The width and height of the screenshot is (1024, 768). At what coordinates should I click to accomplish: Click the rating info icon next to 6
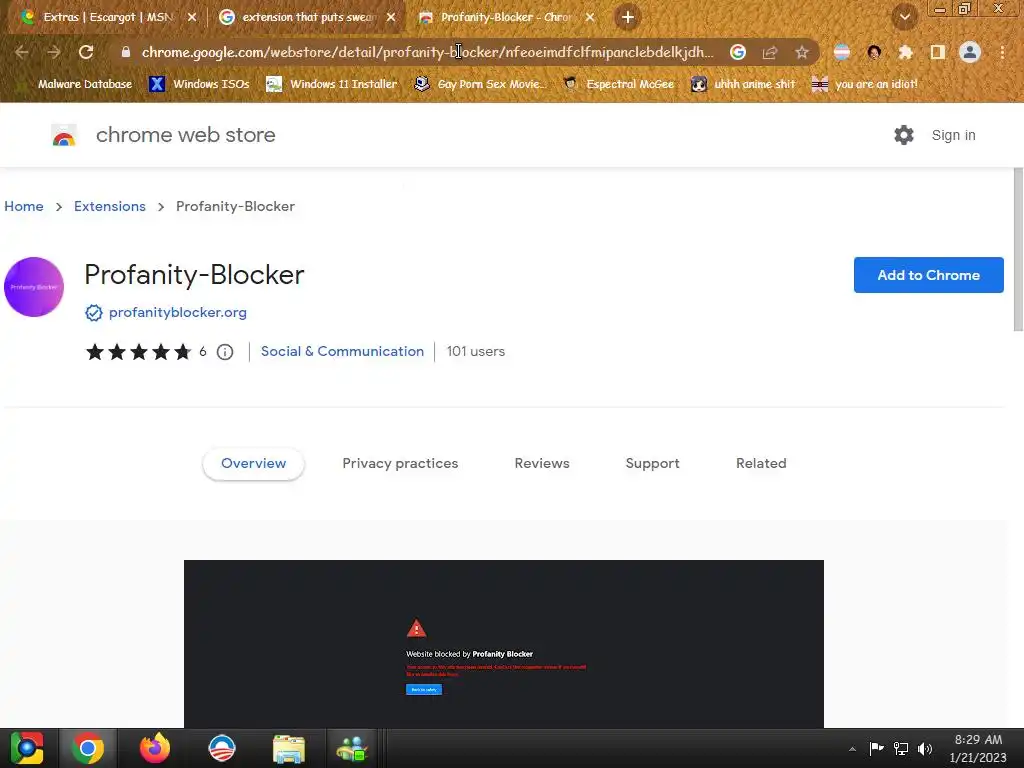(x=225, y=352)
